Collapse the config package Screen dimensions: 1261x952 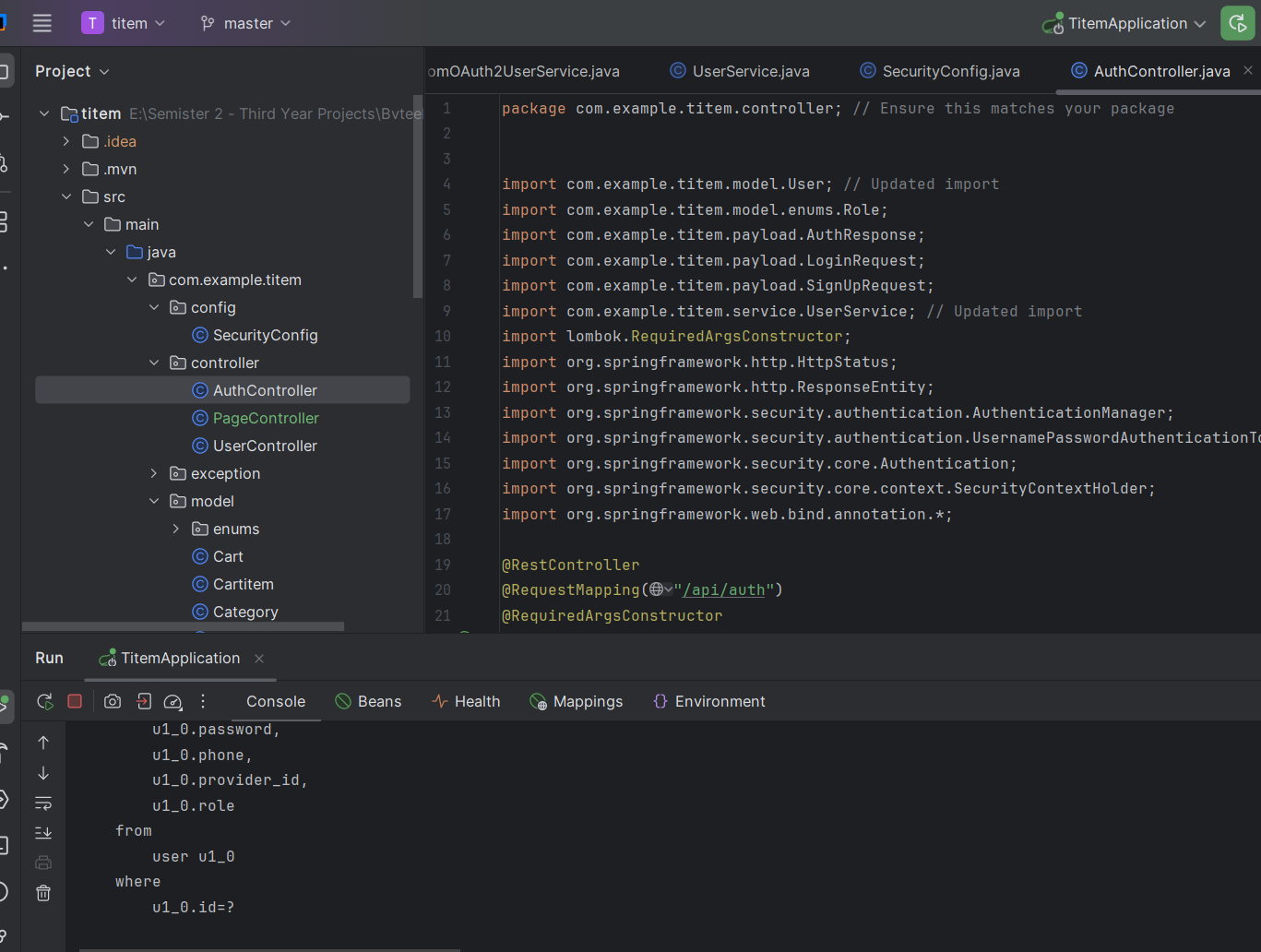tap(154, 307)
